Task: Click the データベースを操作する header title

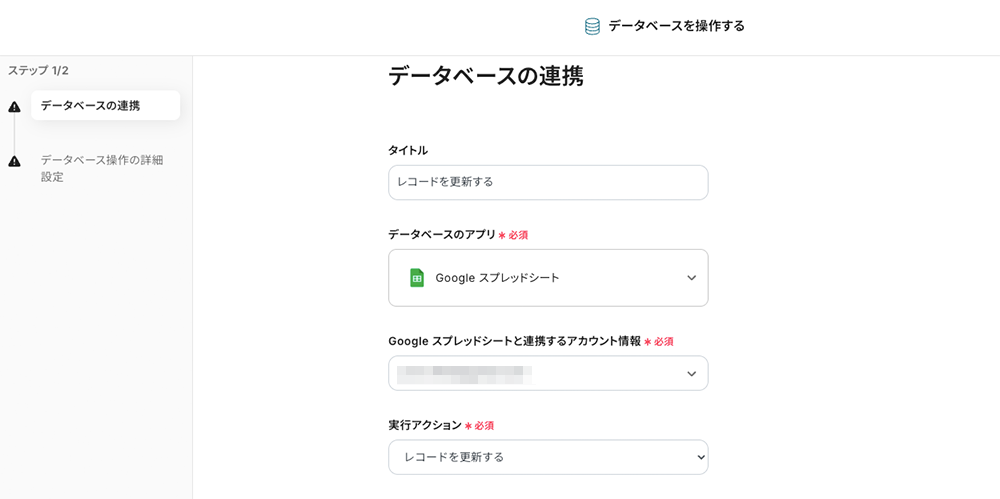Action: point(676,26)
